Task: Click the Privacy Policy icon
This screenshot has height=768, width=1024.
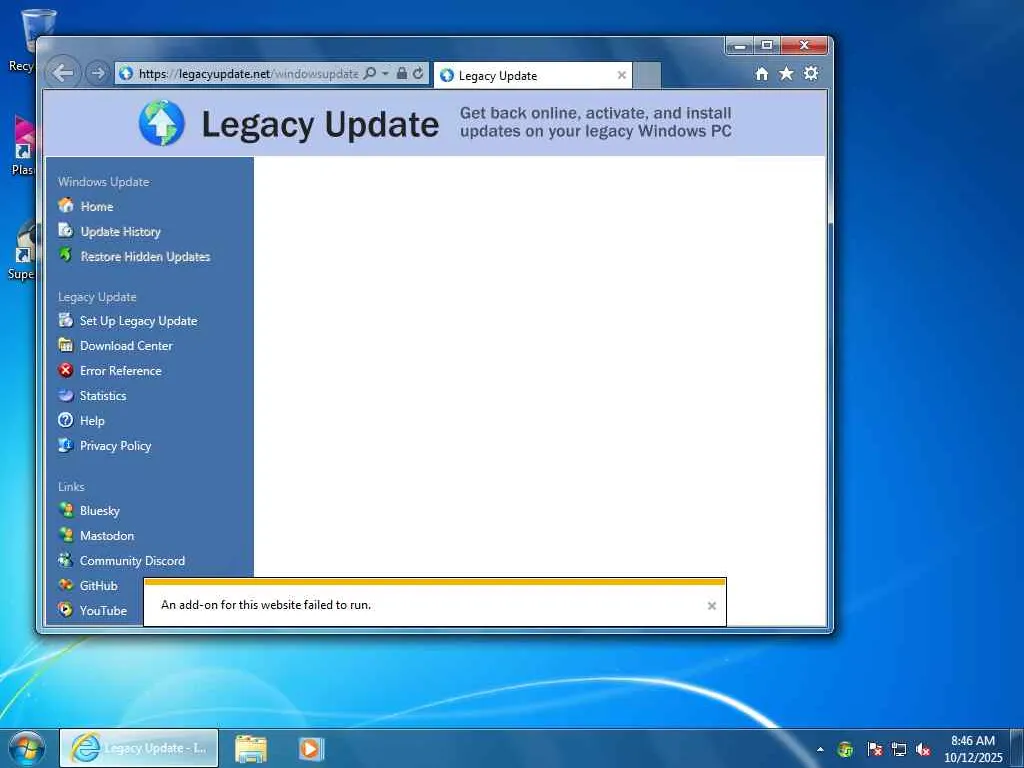Action: (65, 445)
